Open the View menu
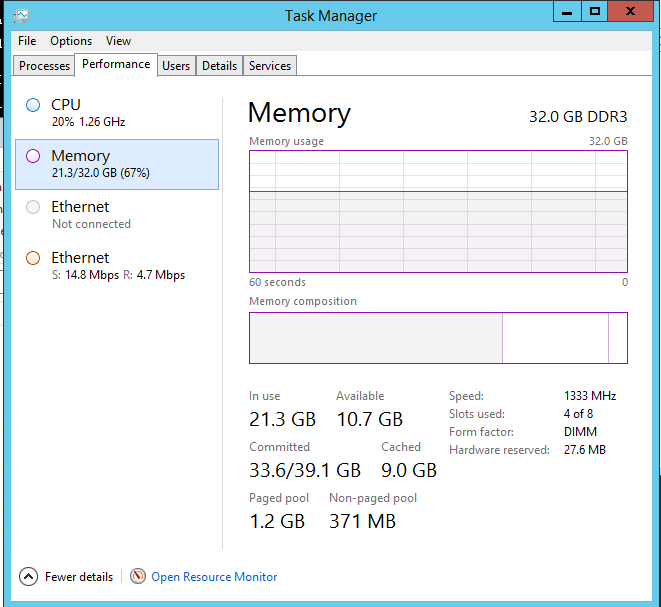The width and height of the screenshot is (661, 607). tap(118, 41)
